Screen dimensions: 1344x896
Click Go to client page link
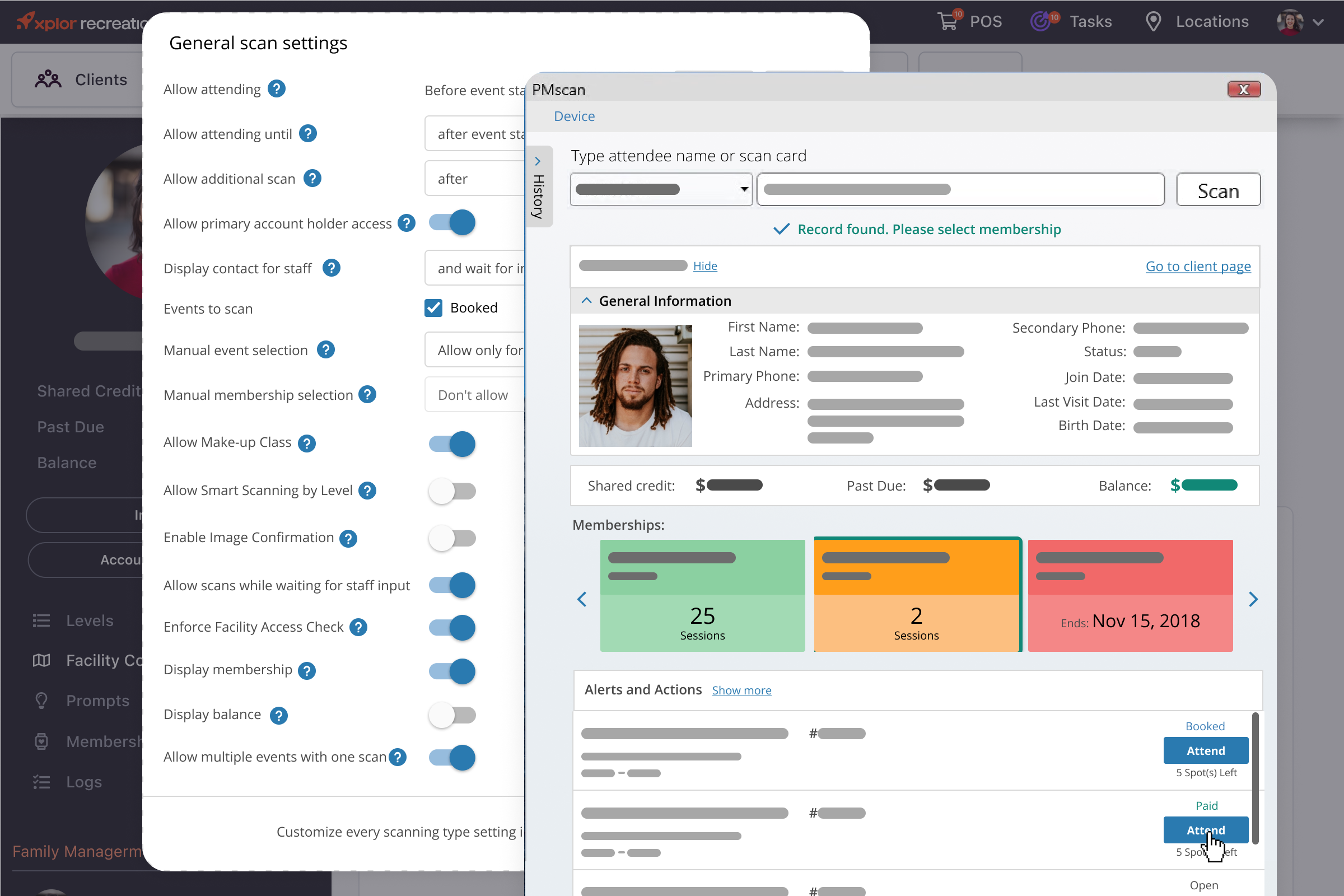[x=1198, y=265]
